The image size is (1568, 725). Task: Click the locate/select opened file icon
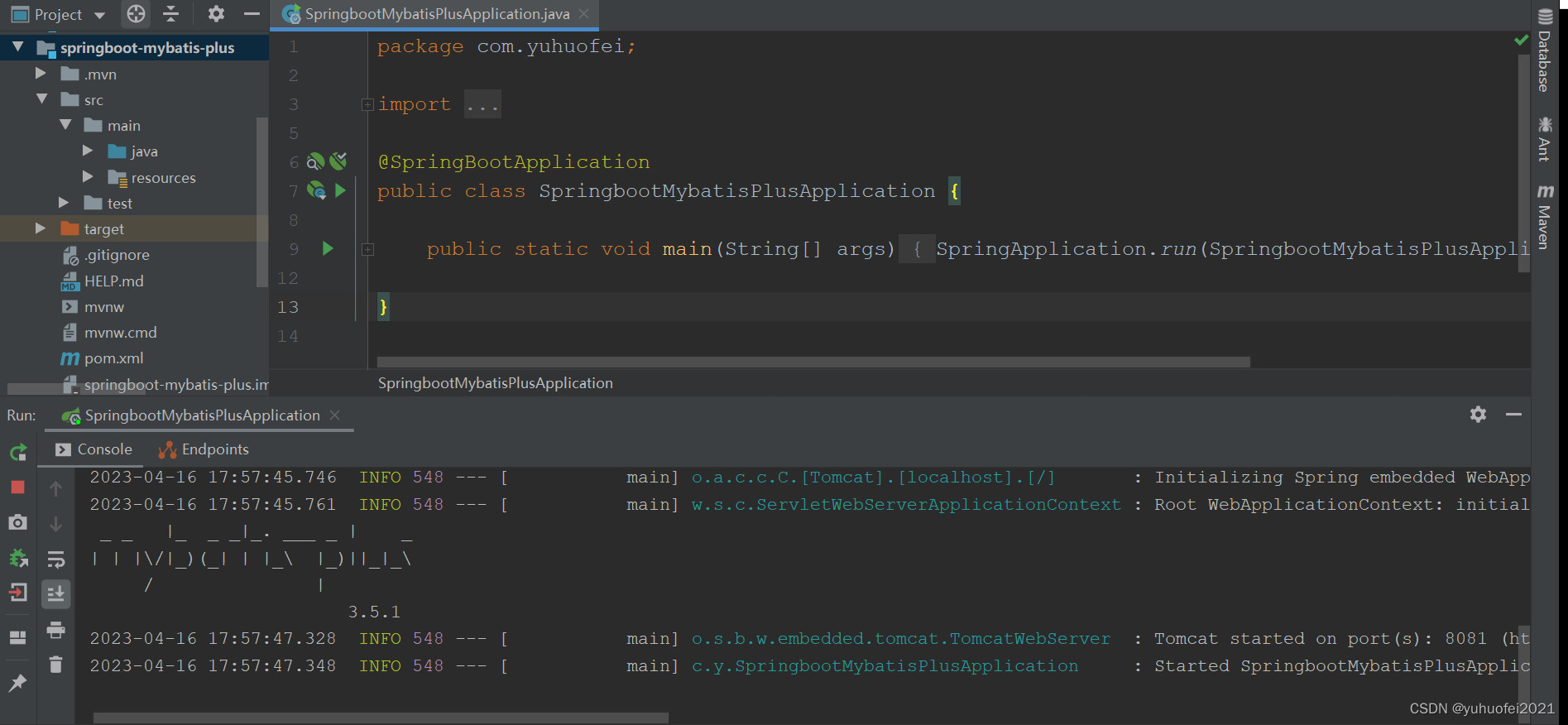coord(137,14)
